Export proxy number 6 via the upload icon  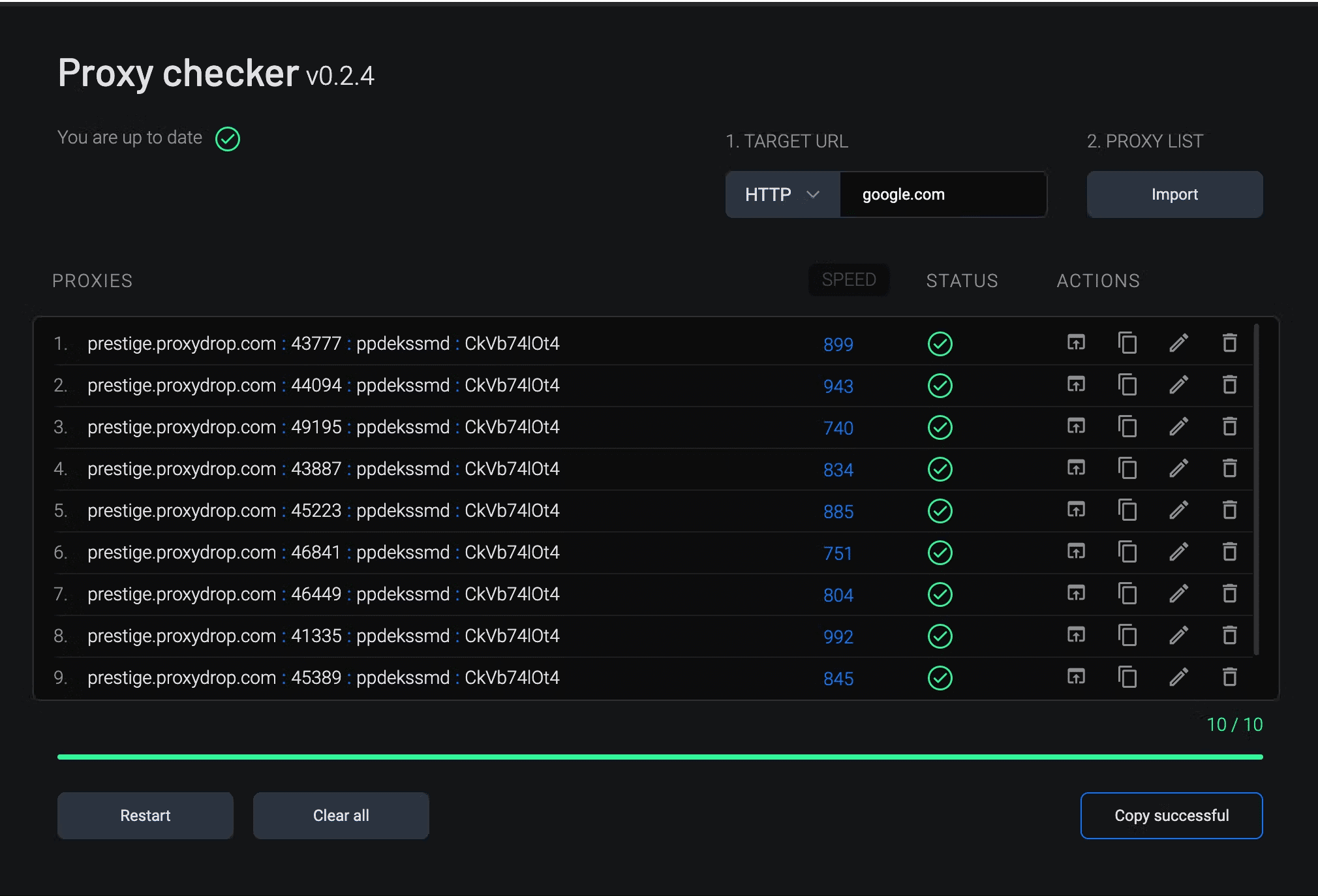tap(1076, 552)
